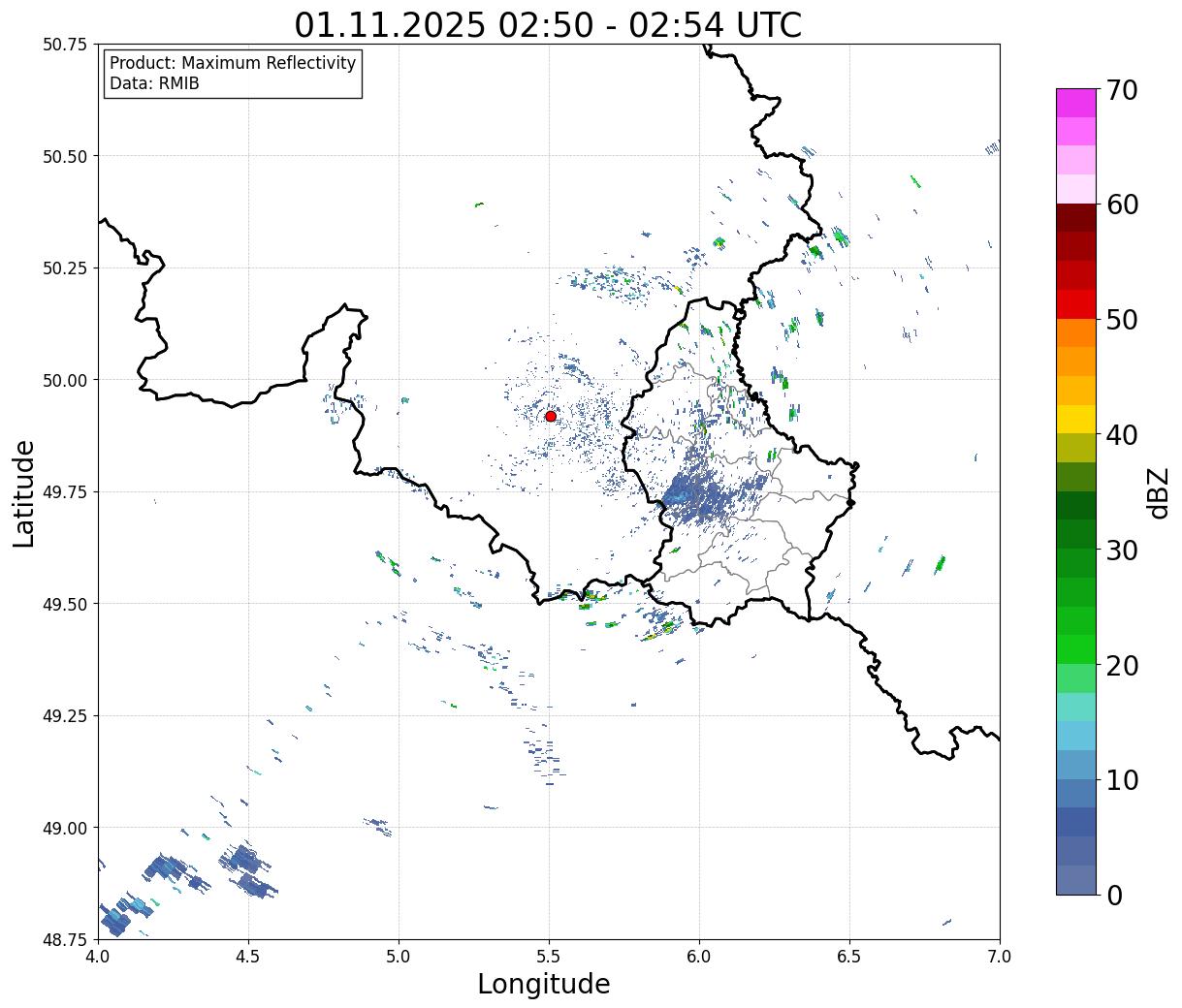This screenshot has width=1182, height=1008.
Task: Click the colorbar tick label 20
Action: click(x=1122, y=666)
